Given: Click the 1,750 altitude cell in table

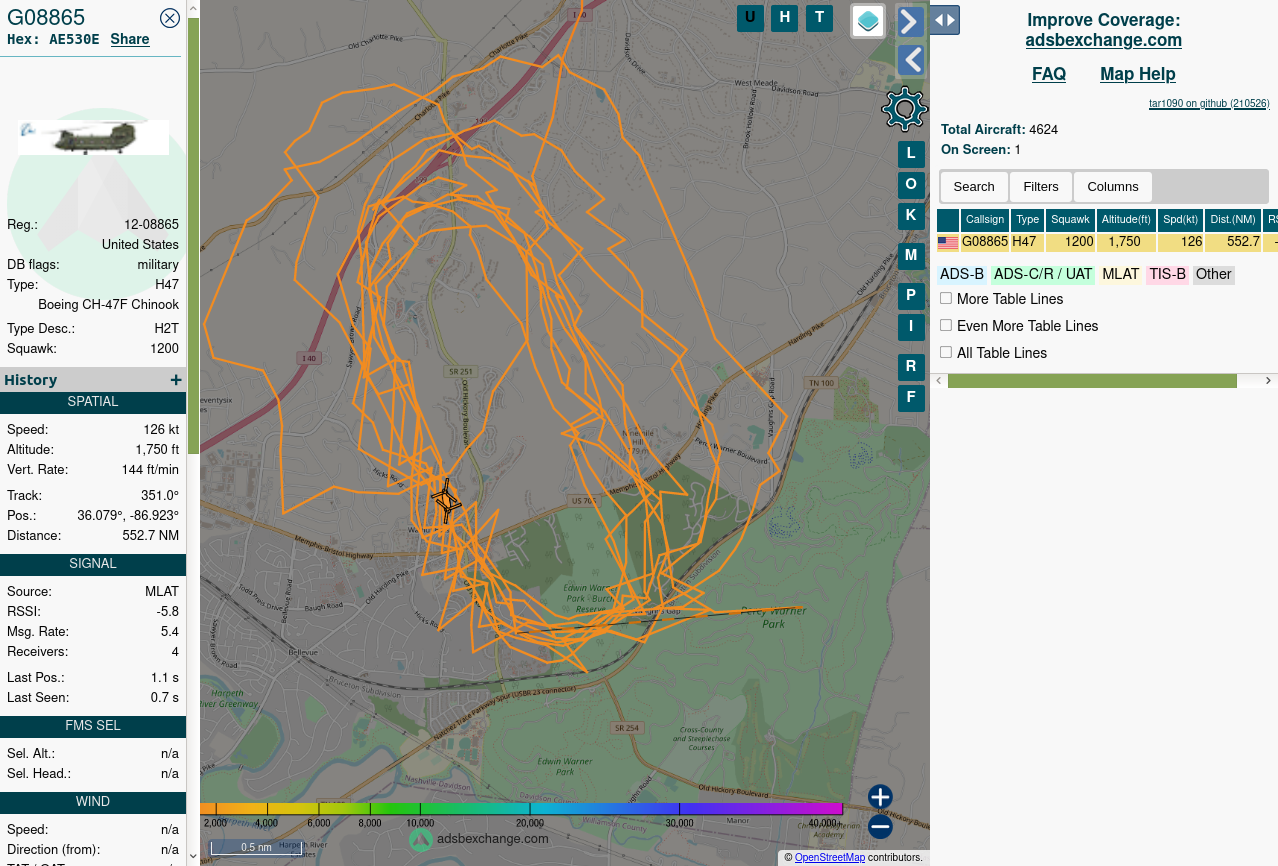Looking at the screenshot, I should tap(1127, 242).
